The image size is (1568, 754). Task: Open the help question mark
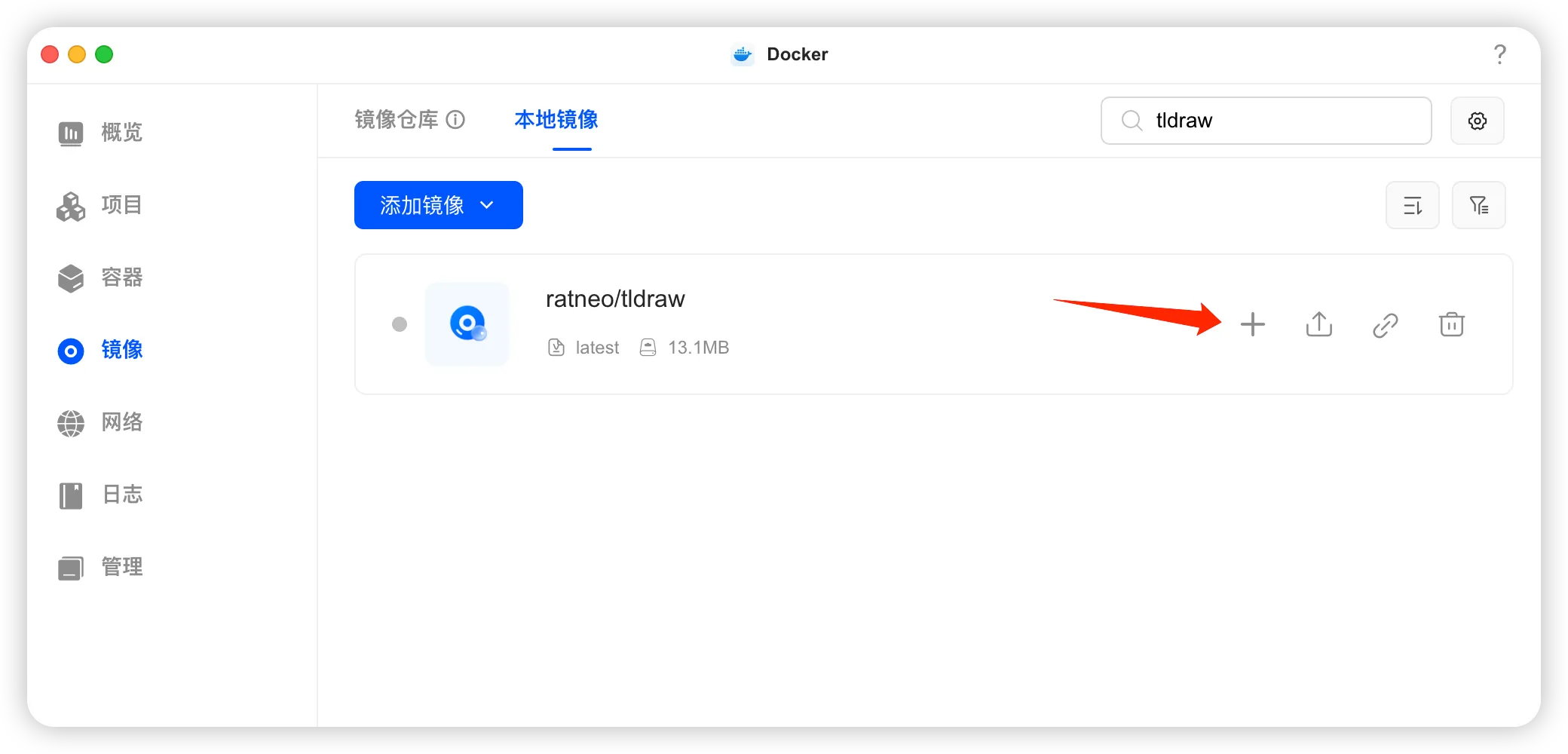coord(1500,54)
